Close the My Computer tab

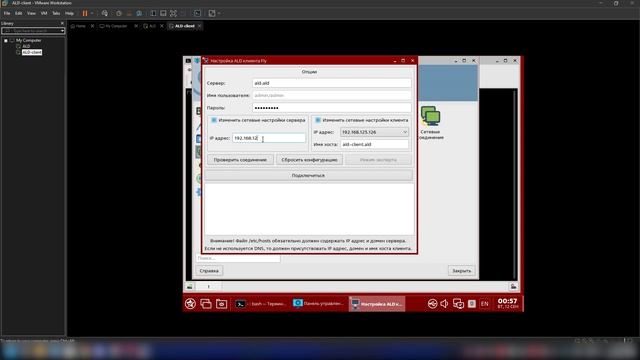pyautogui.click(x=136, y=26)
